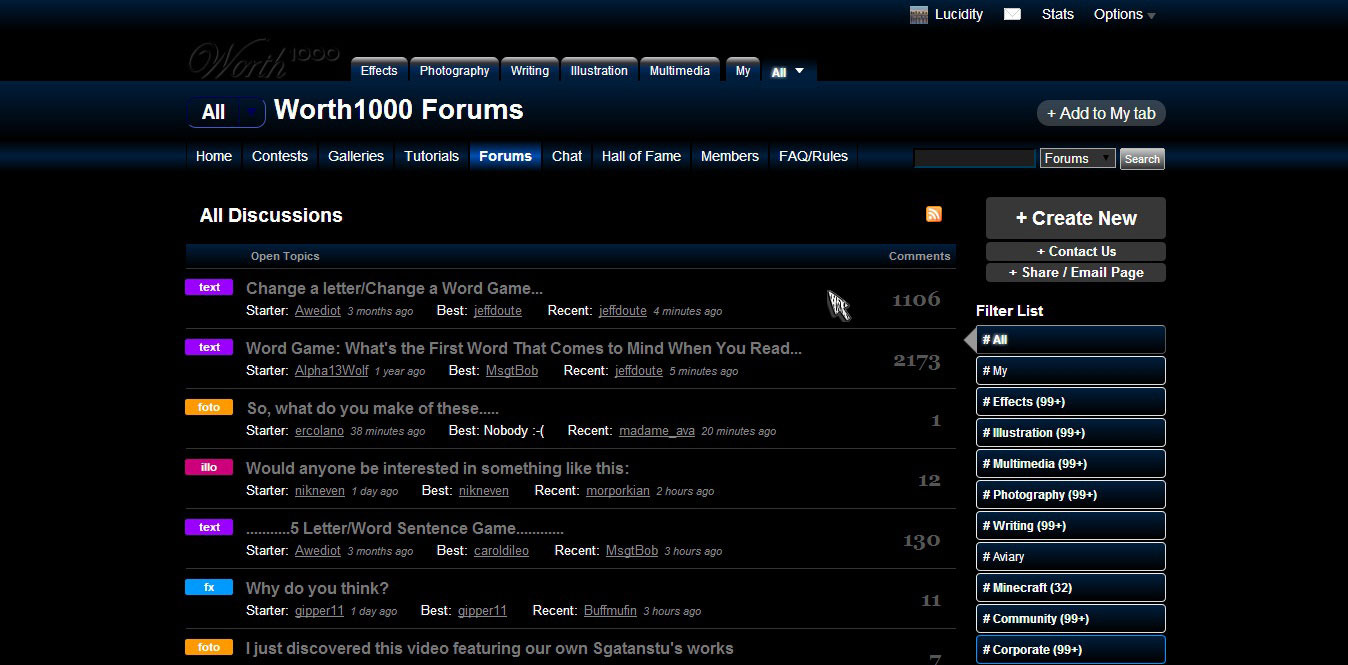The width and height of the screenshot is (1348, 665).
Task: Select the Forums navigation item
Action: coord(505,156)
